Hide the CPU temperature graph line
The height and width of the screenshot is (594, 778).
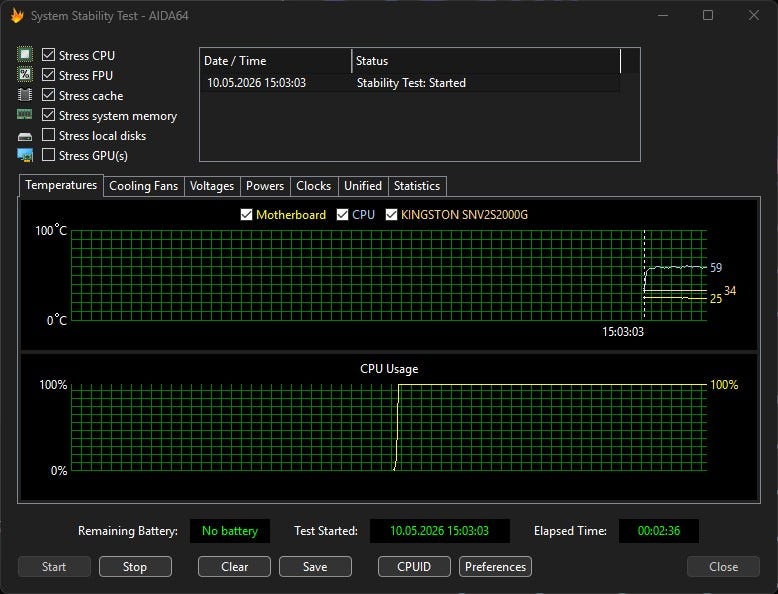tap(342, 214)
